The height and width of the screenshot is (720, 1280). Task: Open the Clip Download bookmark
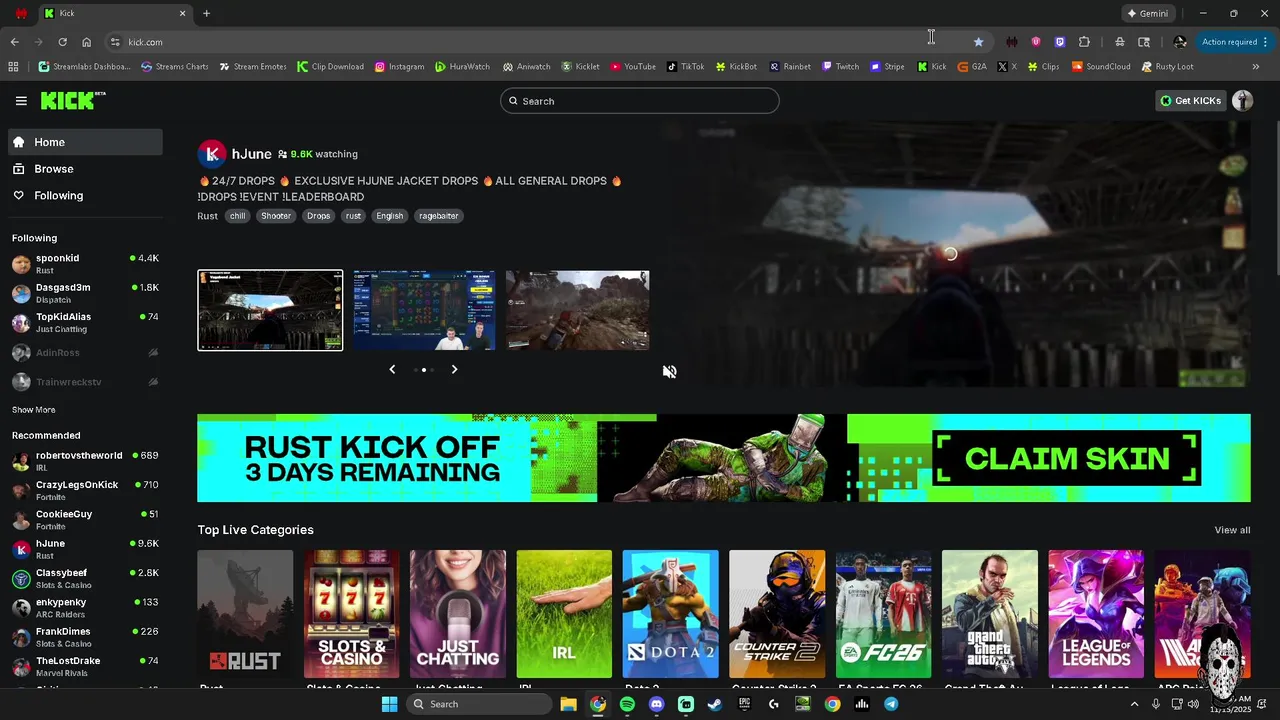pos(331,67)
